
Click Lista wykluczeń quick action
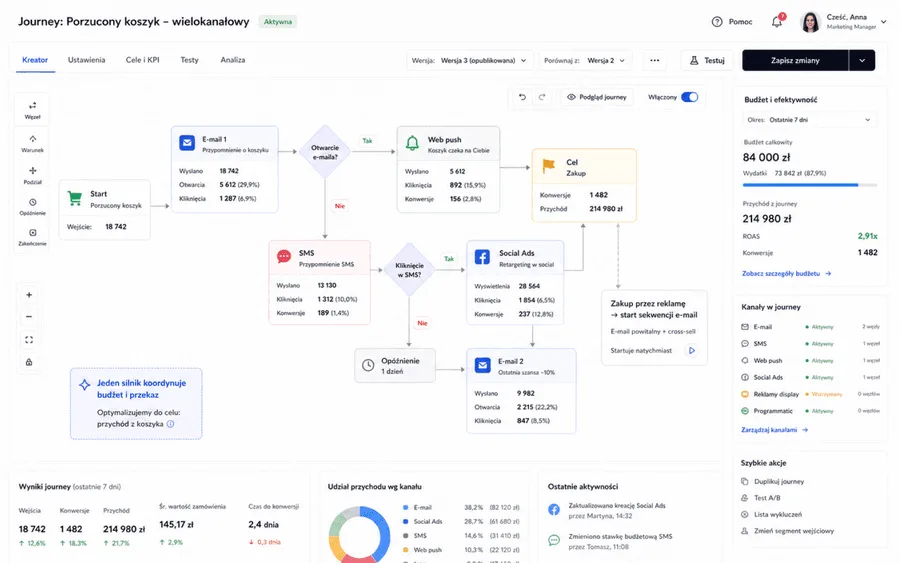(771, 515)
